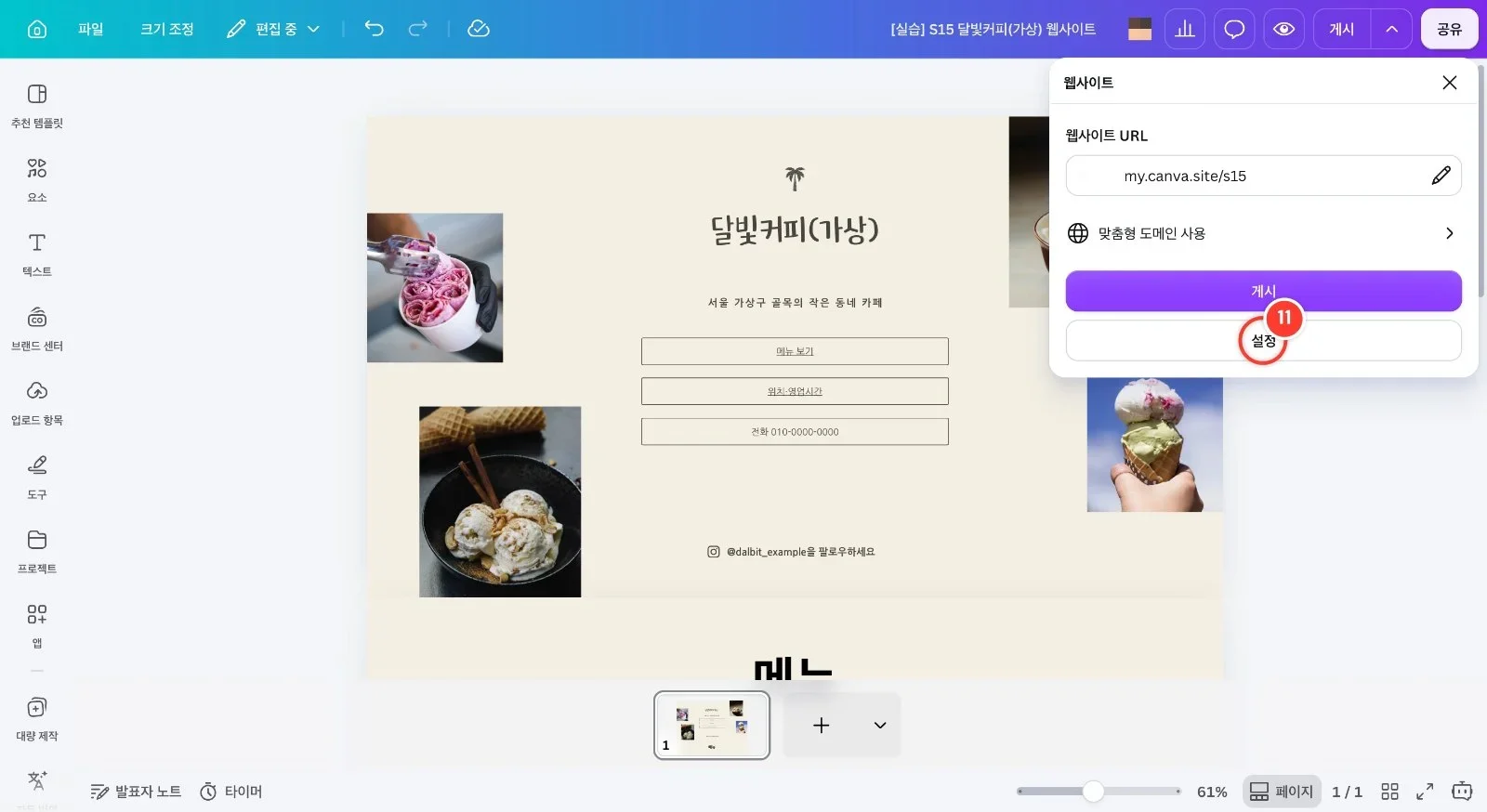Collapse publish panel with top-bar chevron

[x=1392, y=29]
